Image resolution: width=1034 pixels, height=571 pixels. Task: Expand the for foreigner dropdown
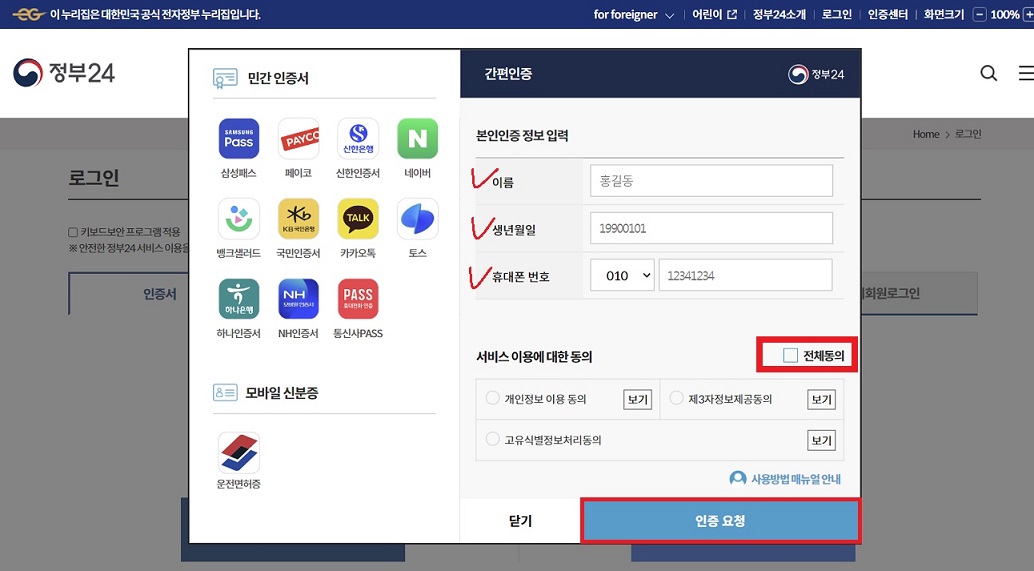point(634,15)
